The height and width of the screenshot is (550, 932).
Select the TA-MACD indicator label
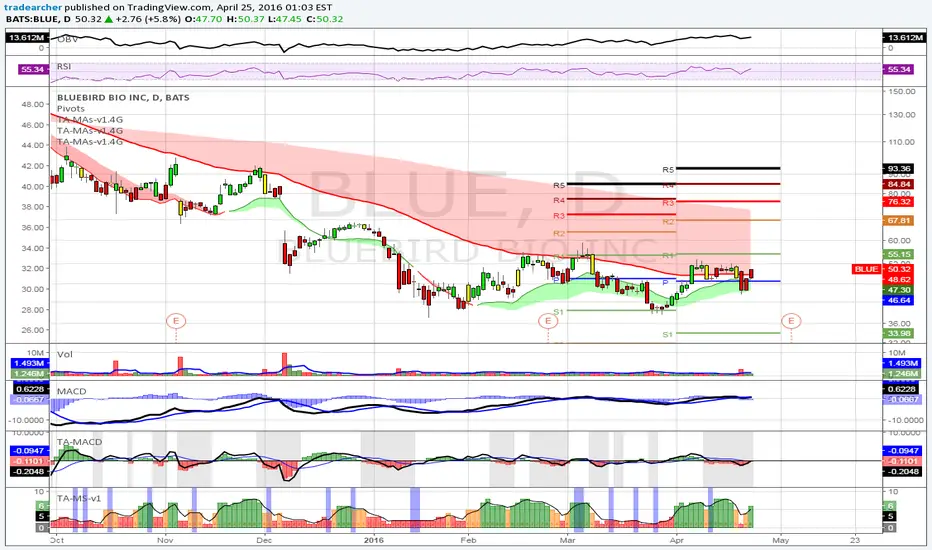click(80, 442)
